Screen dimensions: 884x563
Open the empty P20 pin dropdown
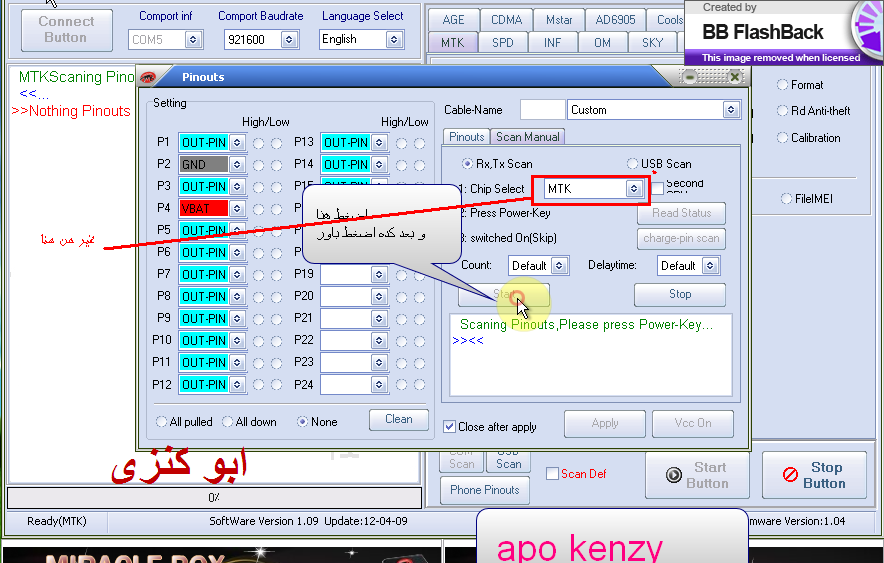[379, 296]
